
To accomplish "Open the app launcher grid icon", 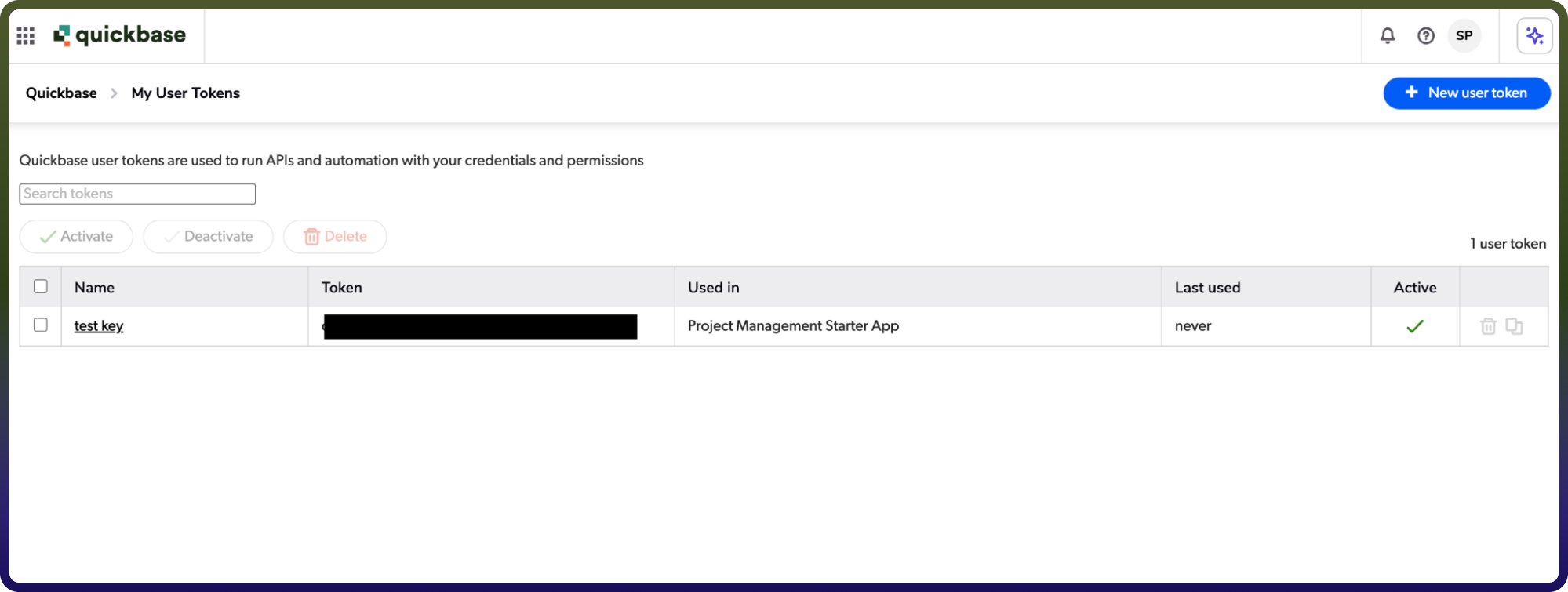I will coord(26,35).
